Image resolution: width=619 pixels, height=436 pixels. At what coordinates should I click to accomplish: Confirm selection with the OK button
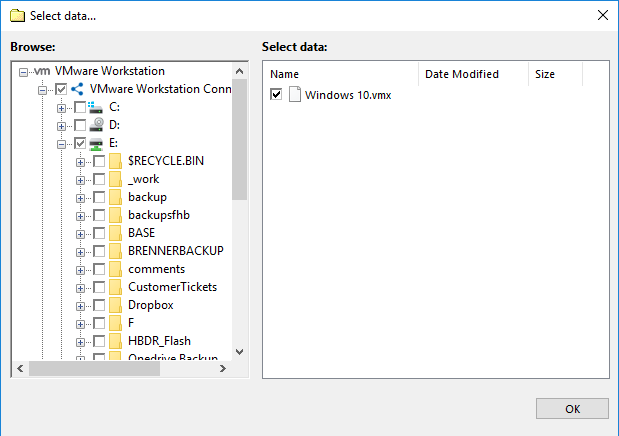point(572,409)
